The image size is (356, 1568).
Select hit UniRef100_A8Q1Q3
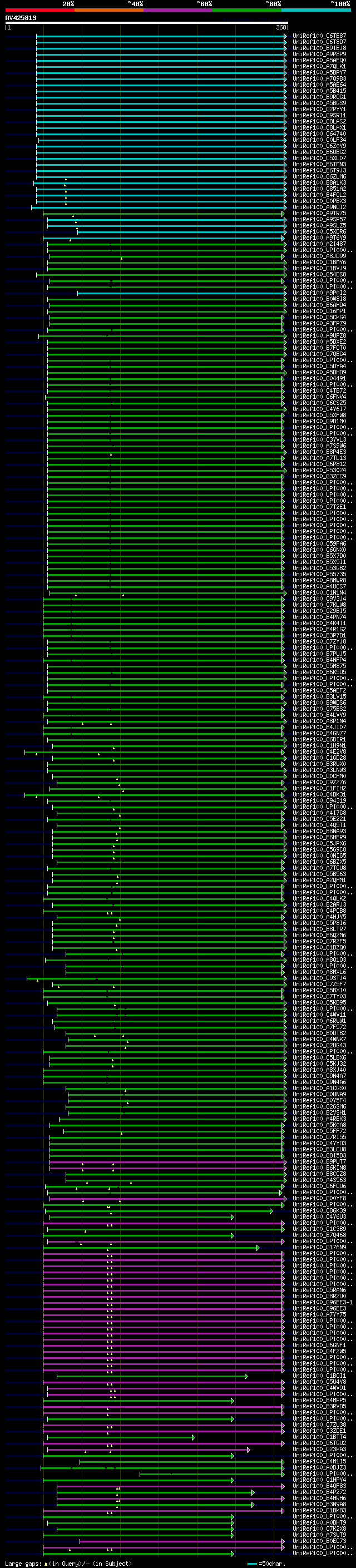click(x=319, y=960)
